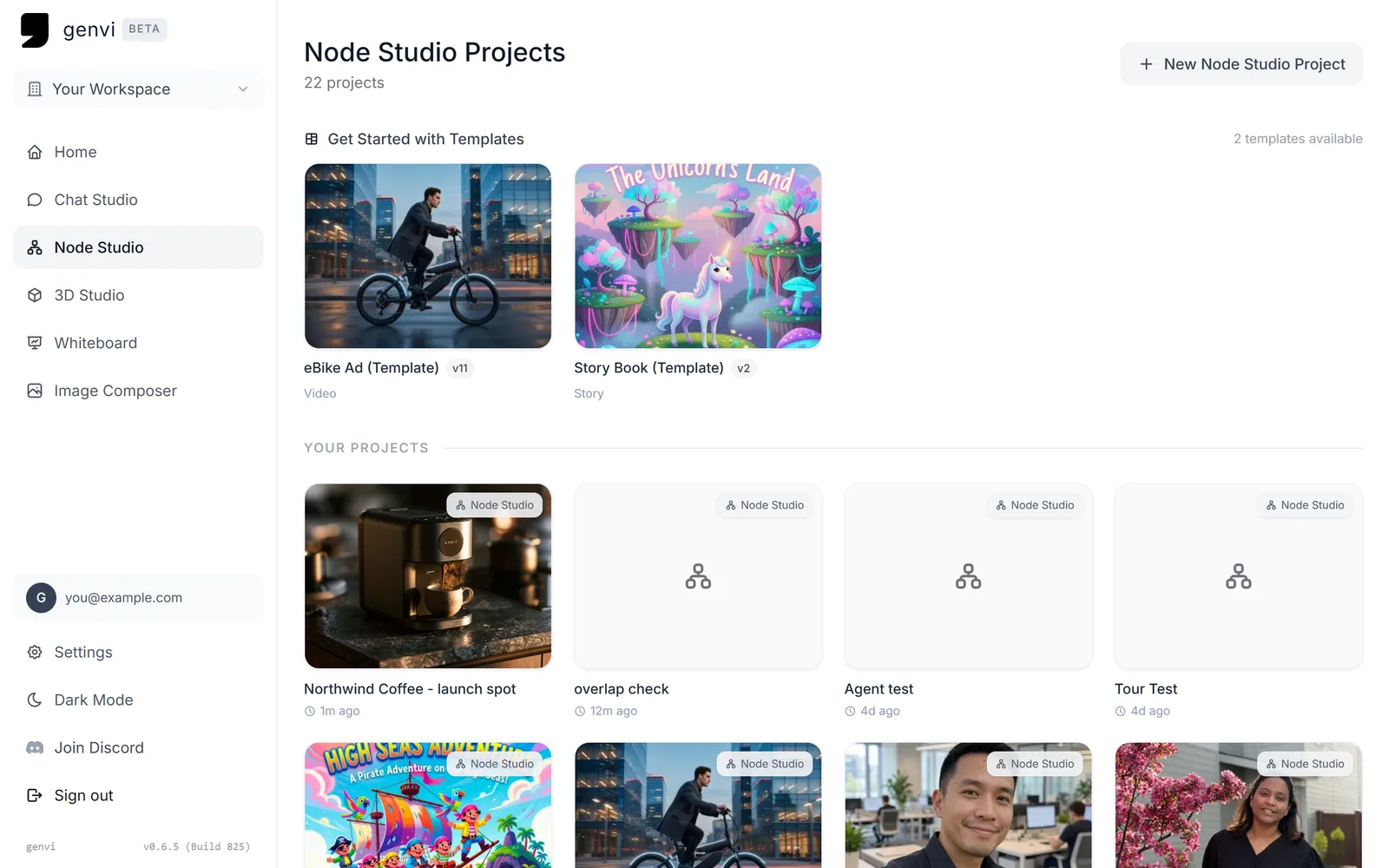Click the Sign out arrow icon
This screenshot has width=1389, height=868.
coord(35,795)
